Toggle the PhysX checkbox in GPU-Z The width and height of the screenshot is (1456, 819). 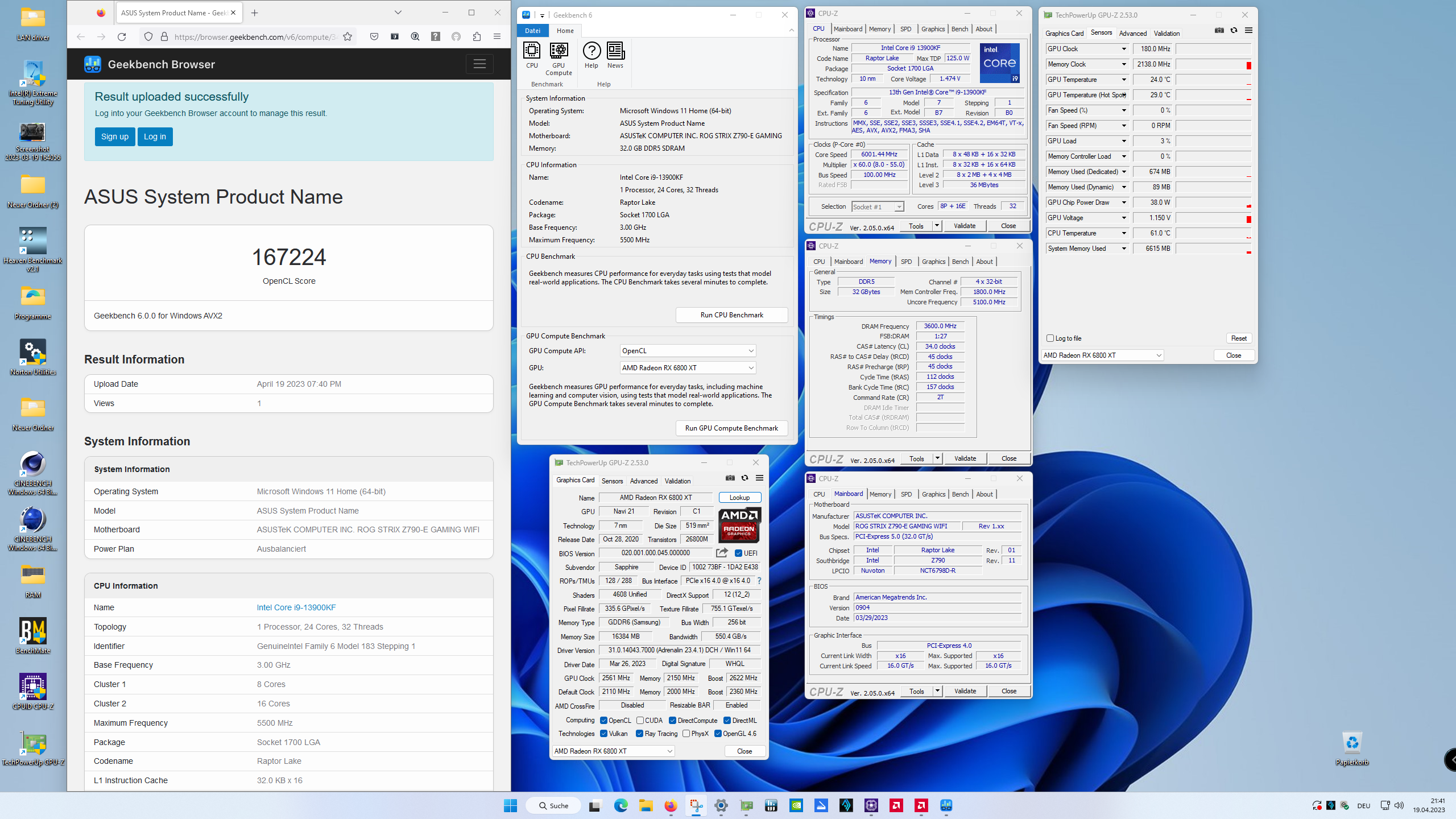tap(686, 734)
